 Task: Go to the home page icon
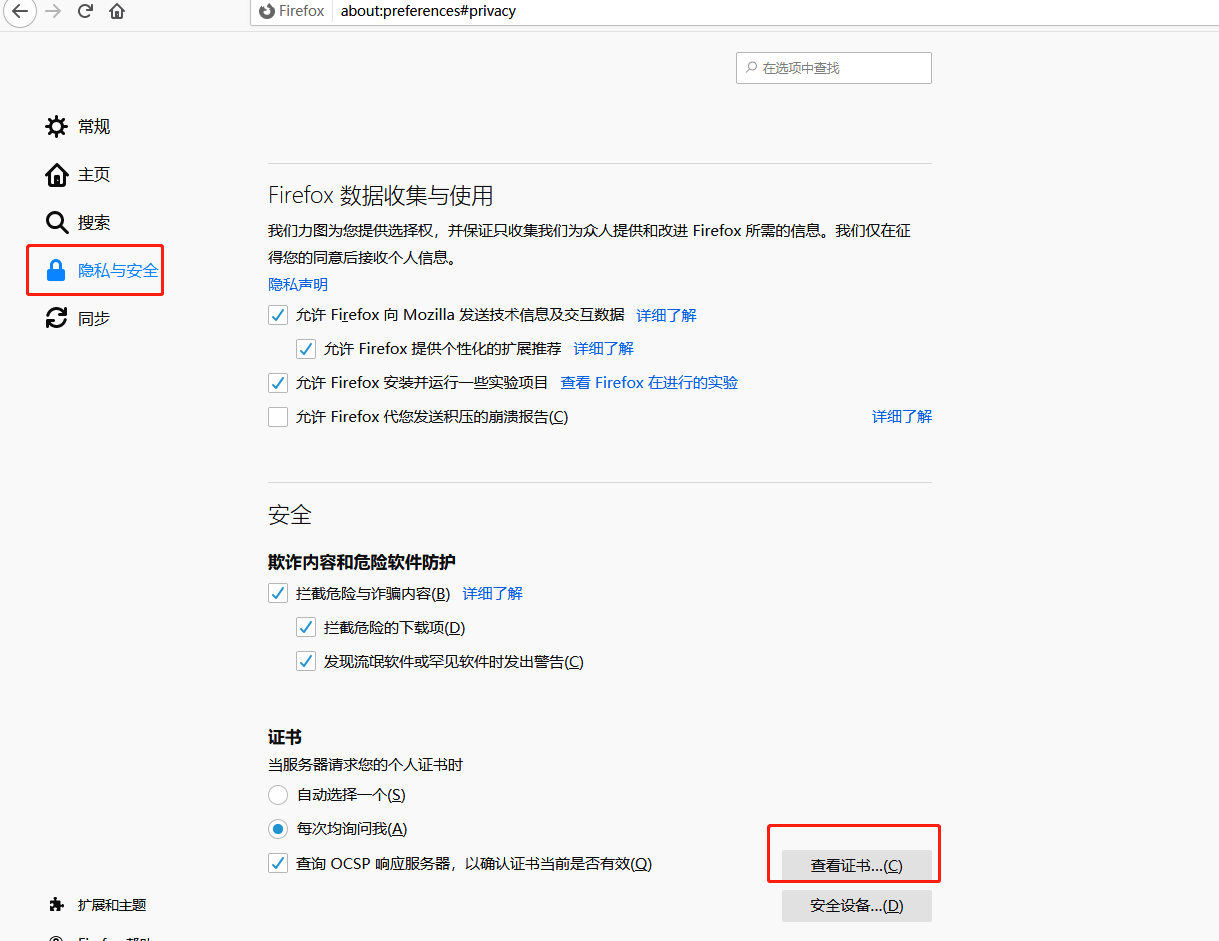point(117,12)
